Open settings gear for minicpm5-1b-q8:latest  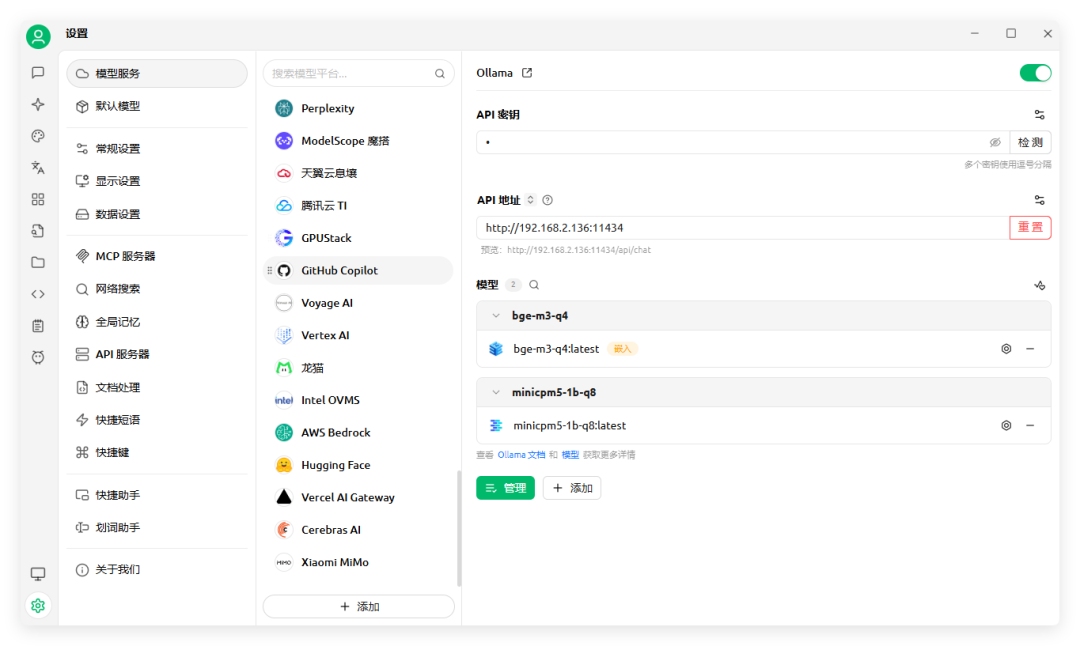1006,426
